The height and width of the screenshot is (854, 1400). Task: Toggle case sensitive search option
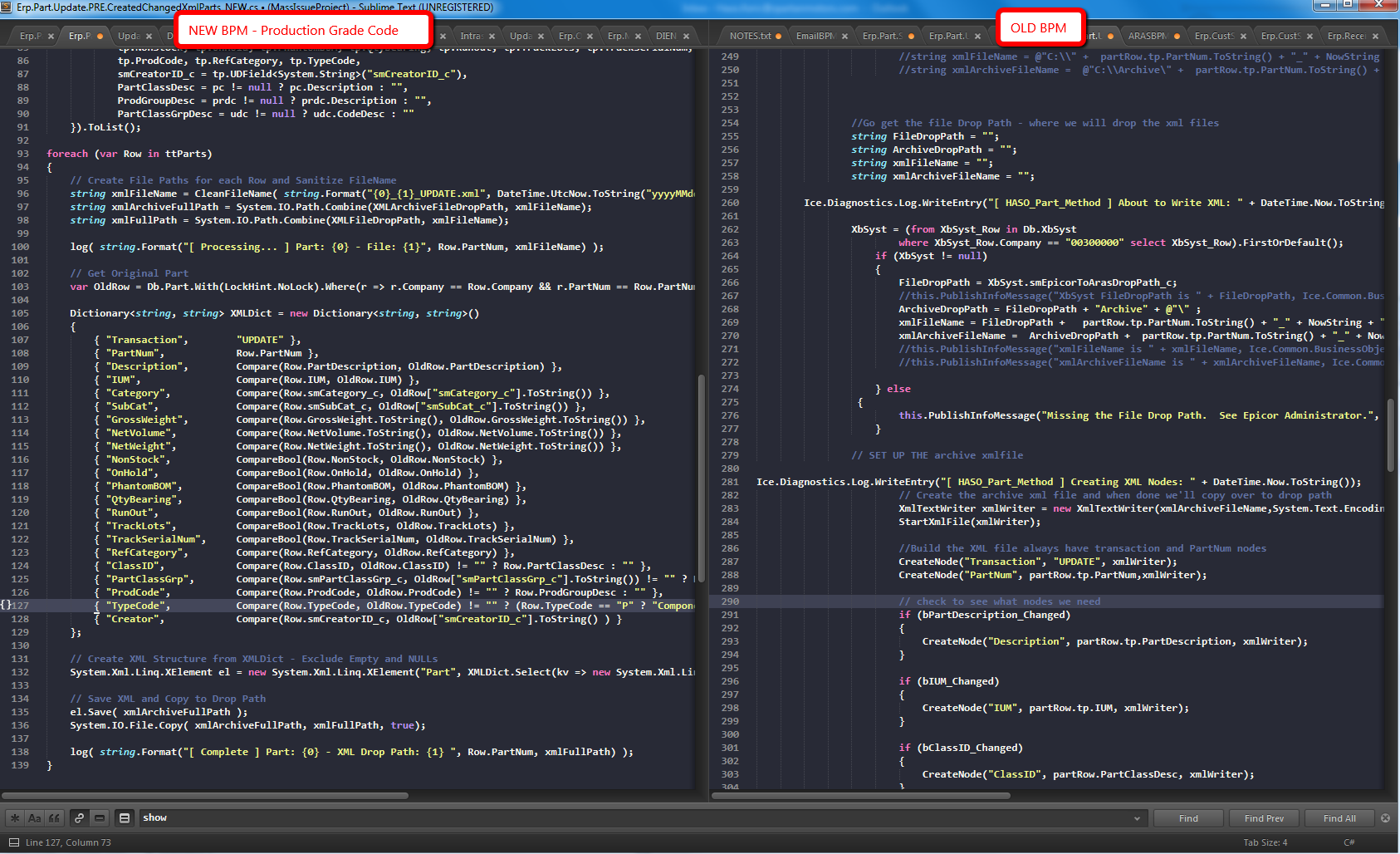click(x=34, y=818)
